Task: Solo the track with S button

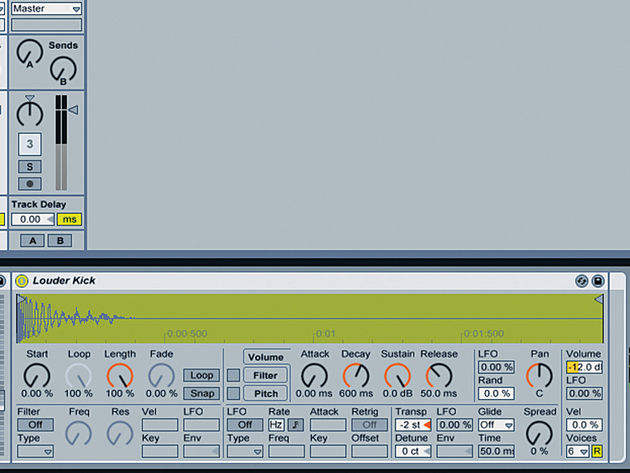Action: [30, 167]
